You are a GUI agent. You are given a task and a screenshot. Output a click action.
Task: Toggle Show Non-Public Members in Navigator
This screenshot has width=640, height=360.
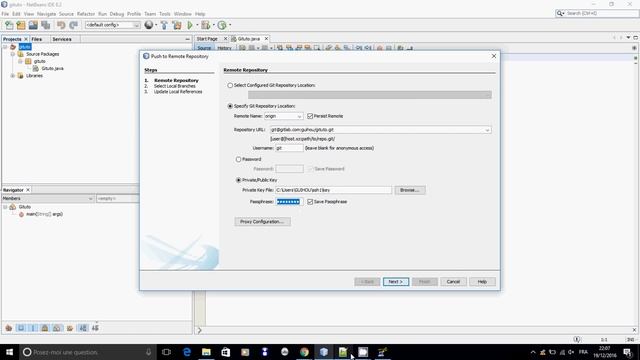[45, 328]
